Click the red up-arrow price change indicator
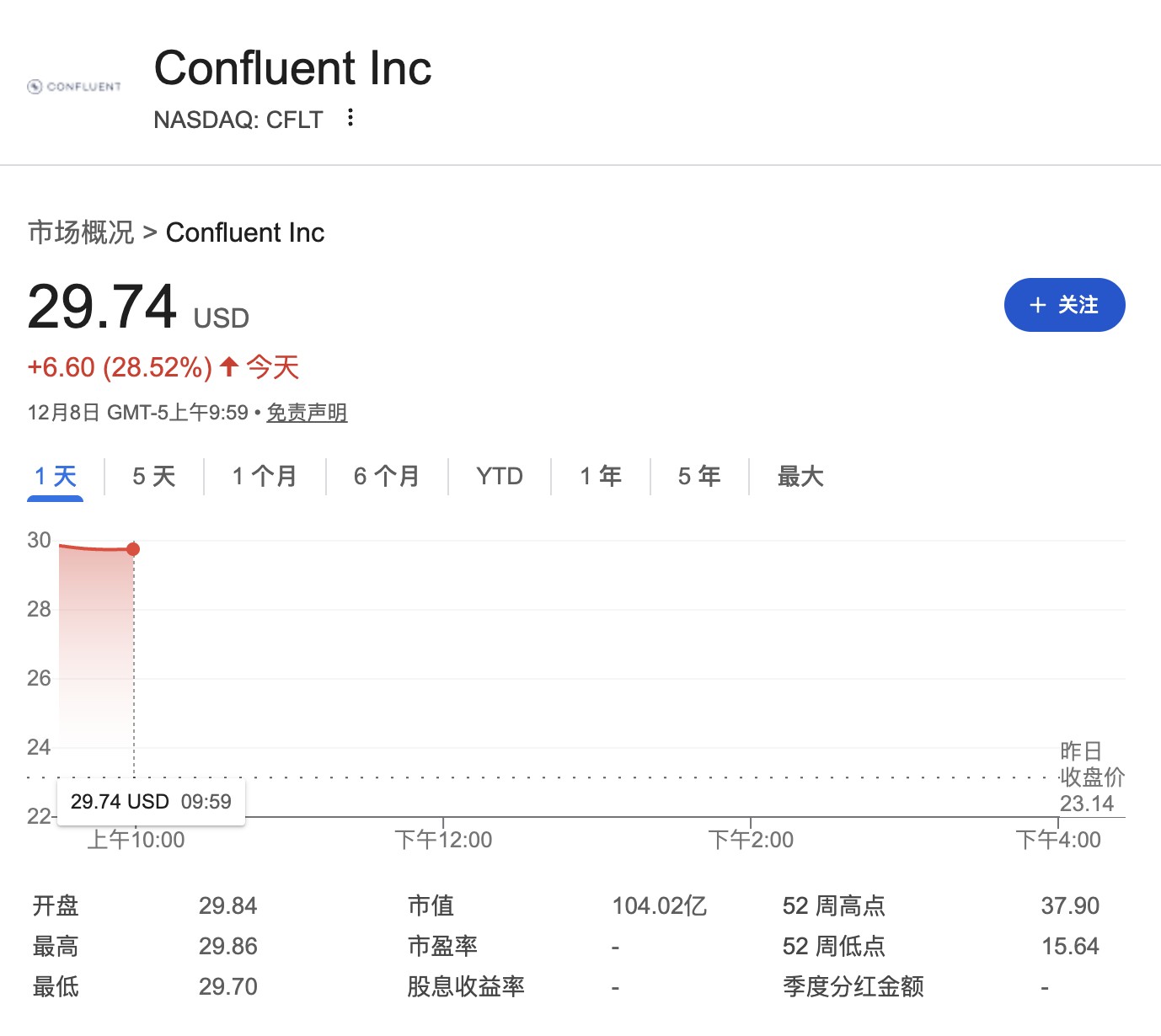 229,367
